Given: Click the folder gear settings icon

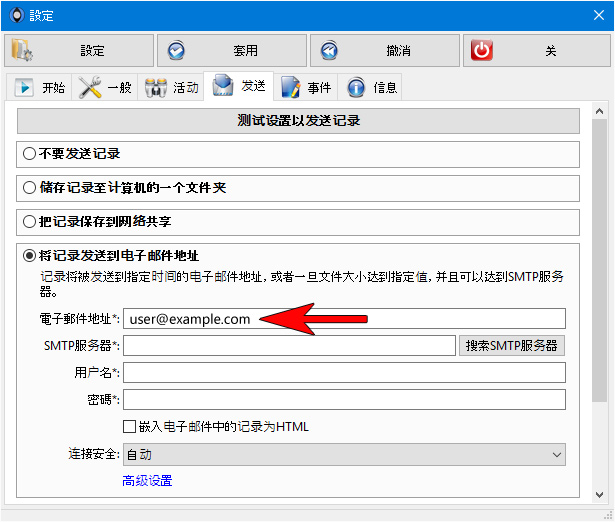Looking at the screenshot, I should (x=22, y=50).
